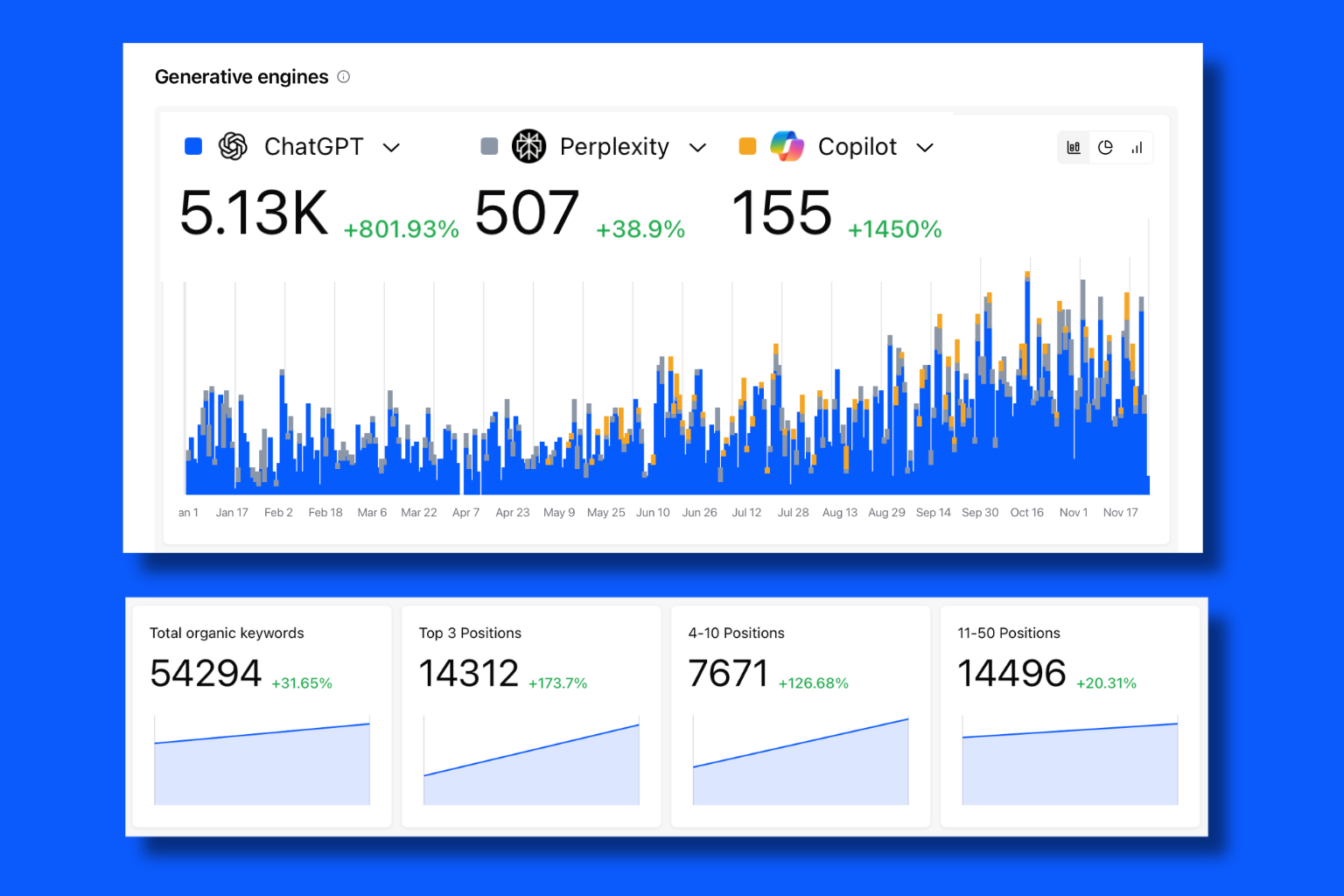Click the 14312 value
Viewport: 1344px width, 896px height.
pos(469,674)
